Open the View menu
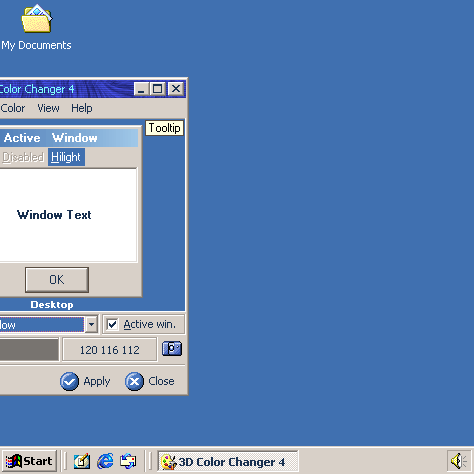The height and width of the screenshot is (474, 474). pos(48,108)
